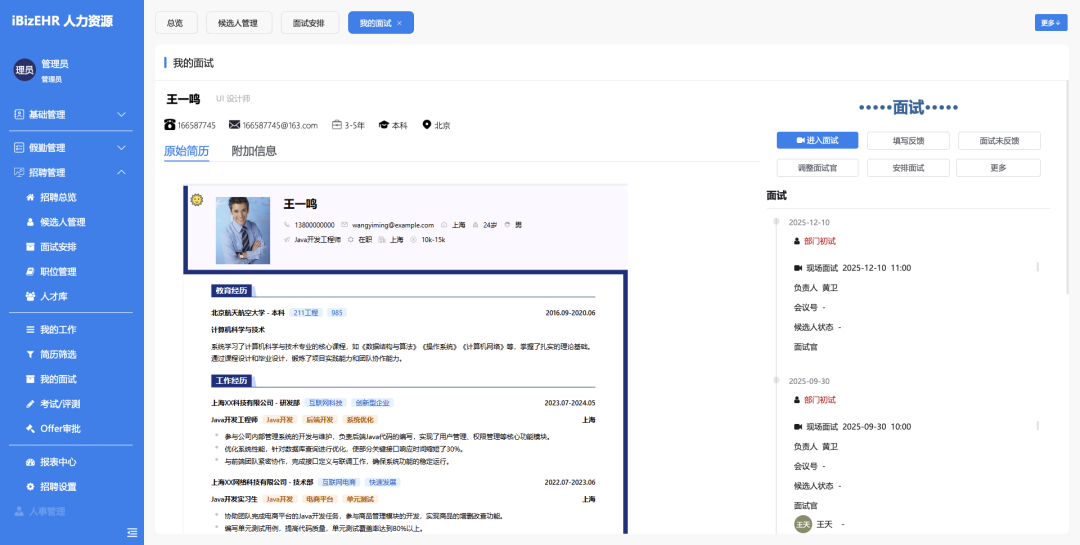This screenshot has width=1080, height=545.
Task: Click the 进入面试 button
Action: click(x=817, y=141)
